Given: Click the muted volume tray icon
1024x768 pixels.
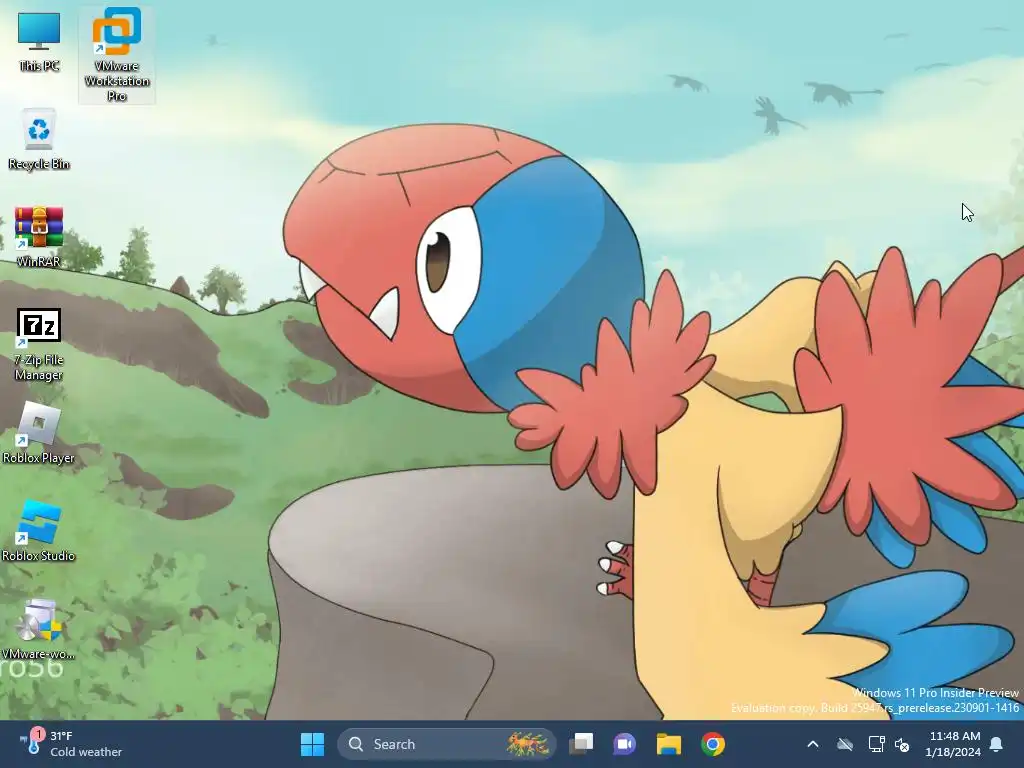Looking at the screenshot, I should 903,744.
